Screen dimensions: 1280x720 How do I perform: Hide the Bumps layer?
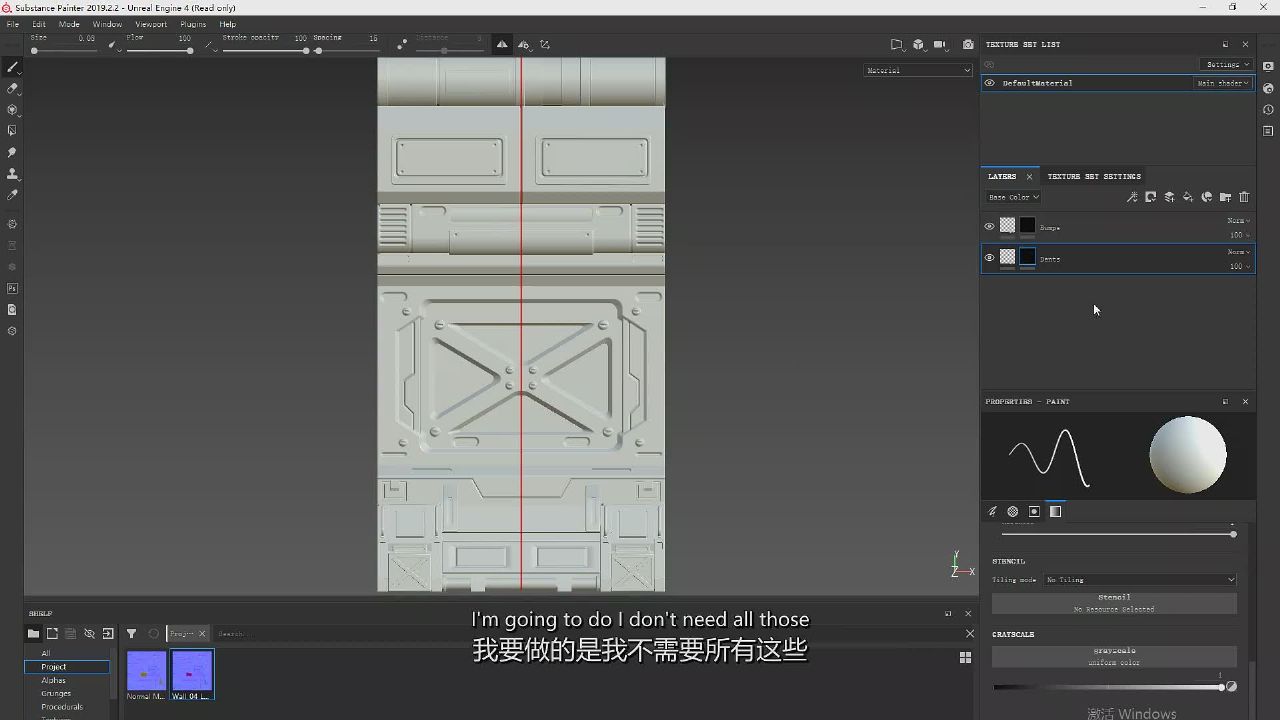(x=990, y=227)
